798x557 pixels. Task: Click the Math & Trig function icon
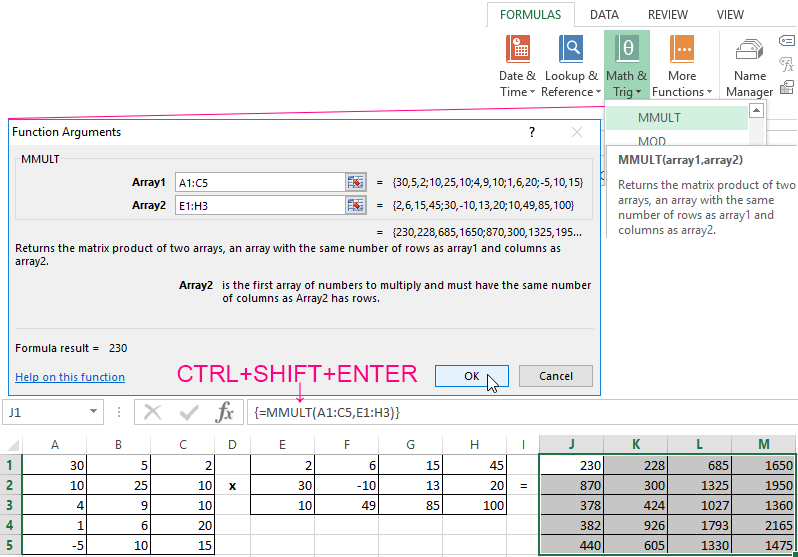click(x=627, y=49)
